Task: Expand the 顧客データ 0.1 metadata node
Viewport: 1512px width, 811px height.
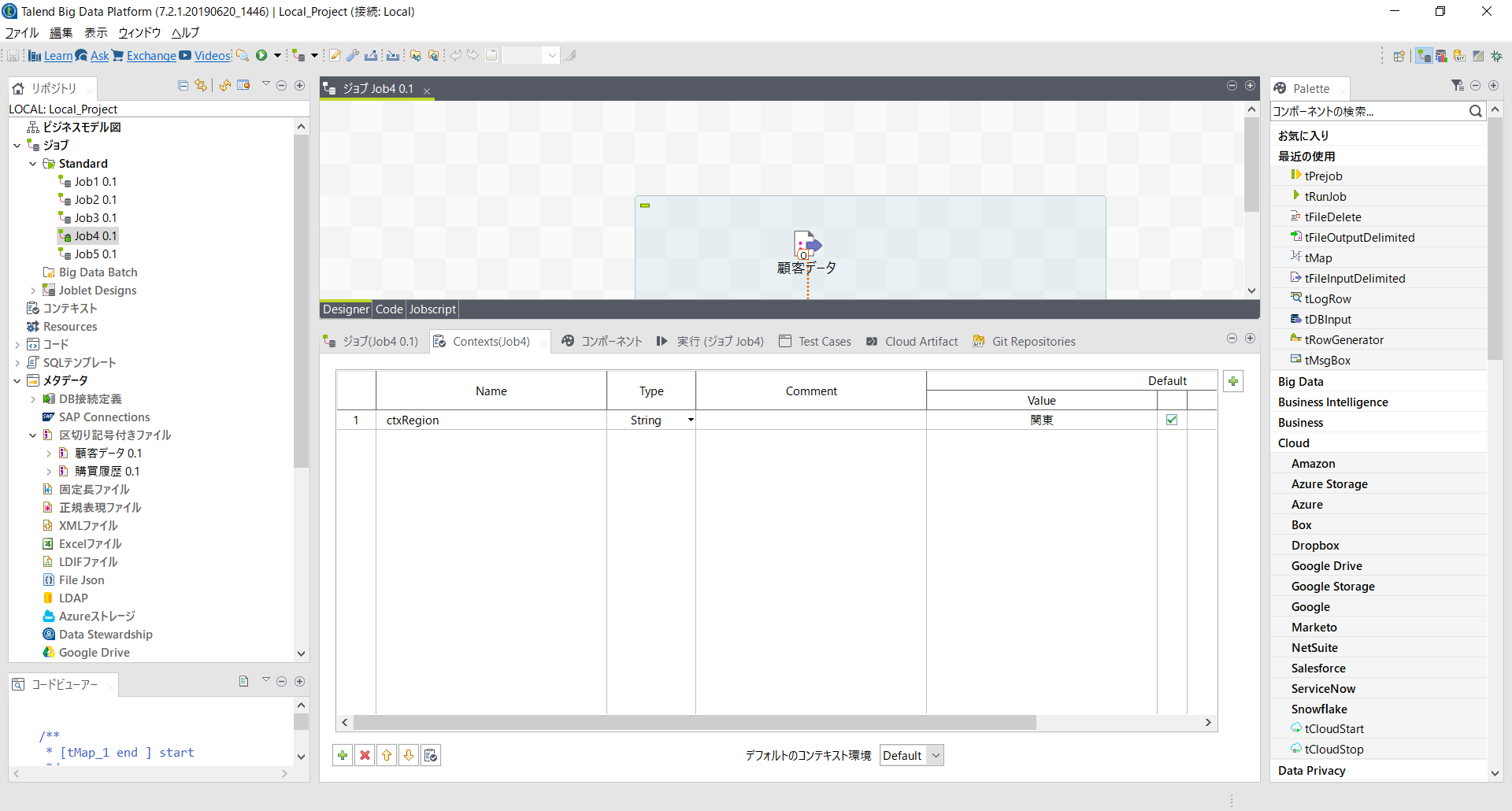Action: coord(48,453)
